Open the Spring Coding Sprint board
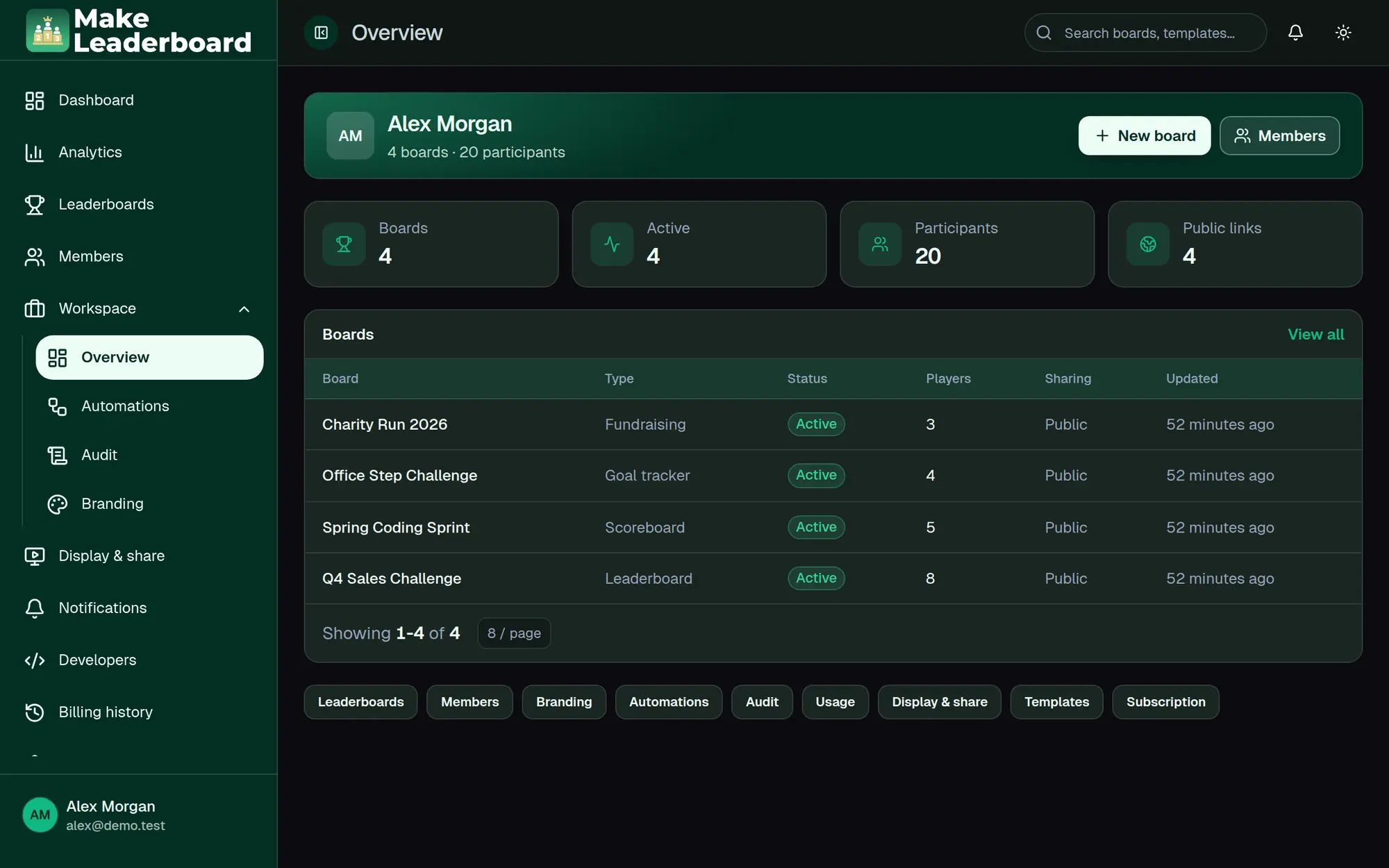The height and width of the screenshot is (868, 1389). 396,527
